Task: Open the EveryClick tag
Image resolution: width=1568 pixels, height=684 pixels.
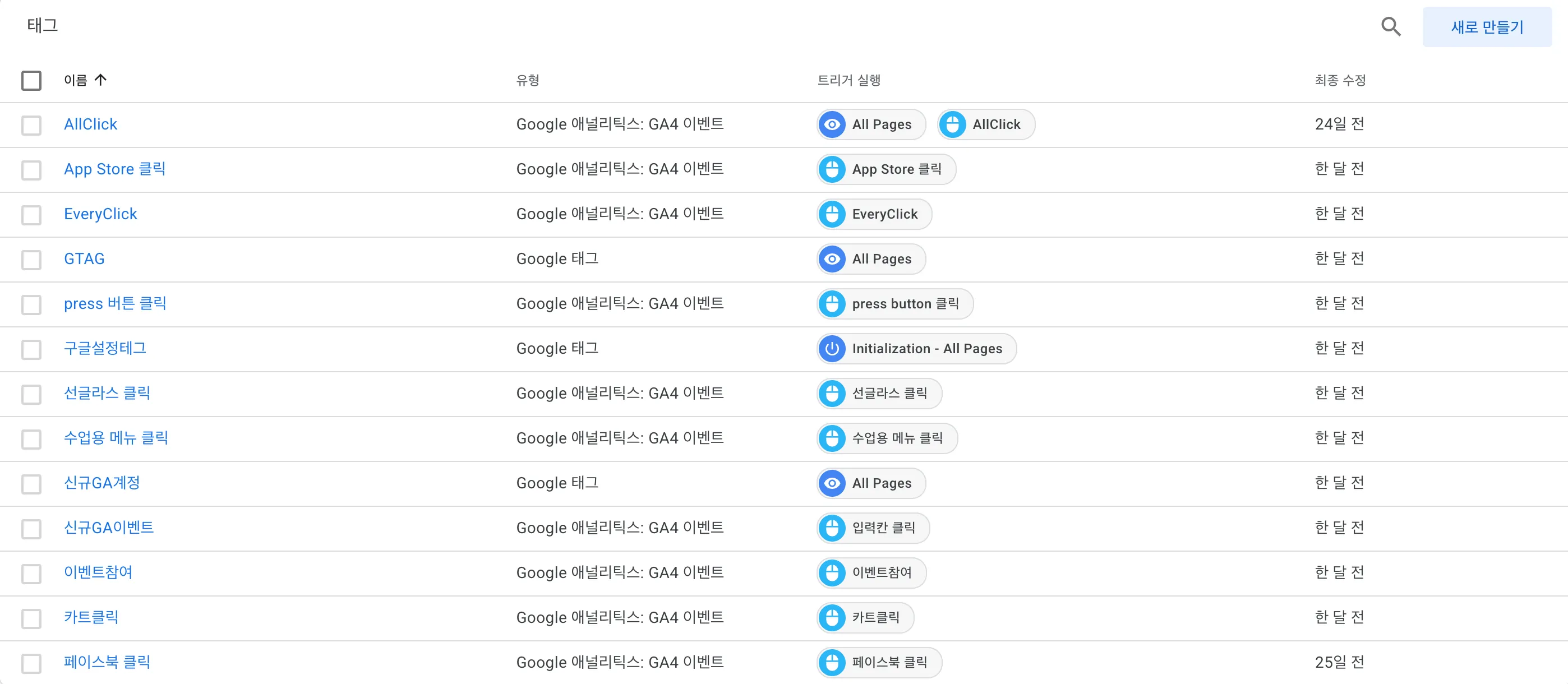Action: [x=100, y=214]
